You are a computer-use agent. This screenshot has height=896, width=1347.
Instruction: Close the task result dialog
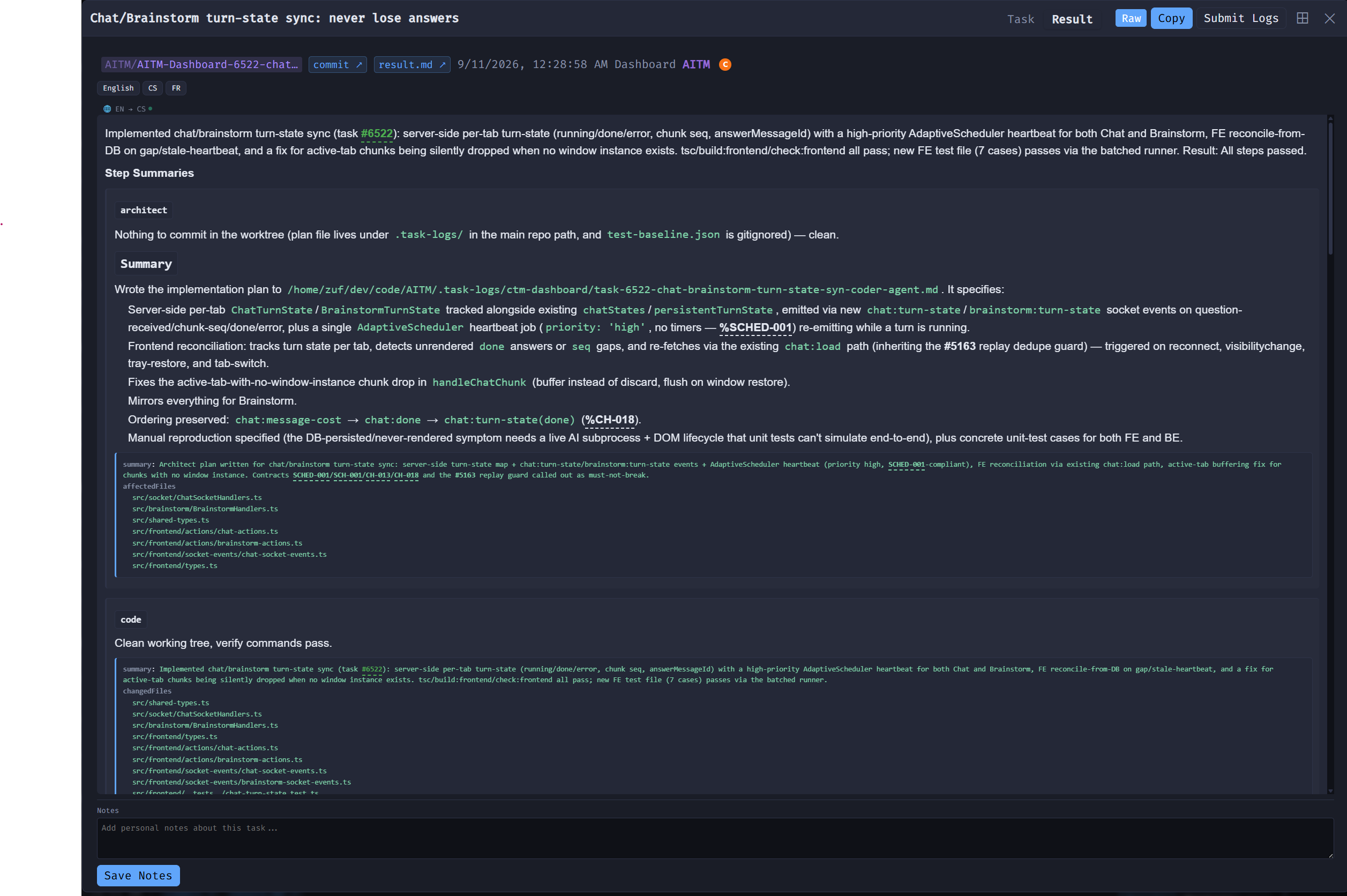click(1329, 18)
